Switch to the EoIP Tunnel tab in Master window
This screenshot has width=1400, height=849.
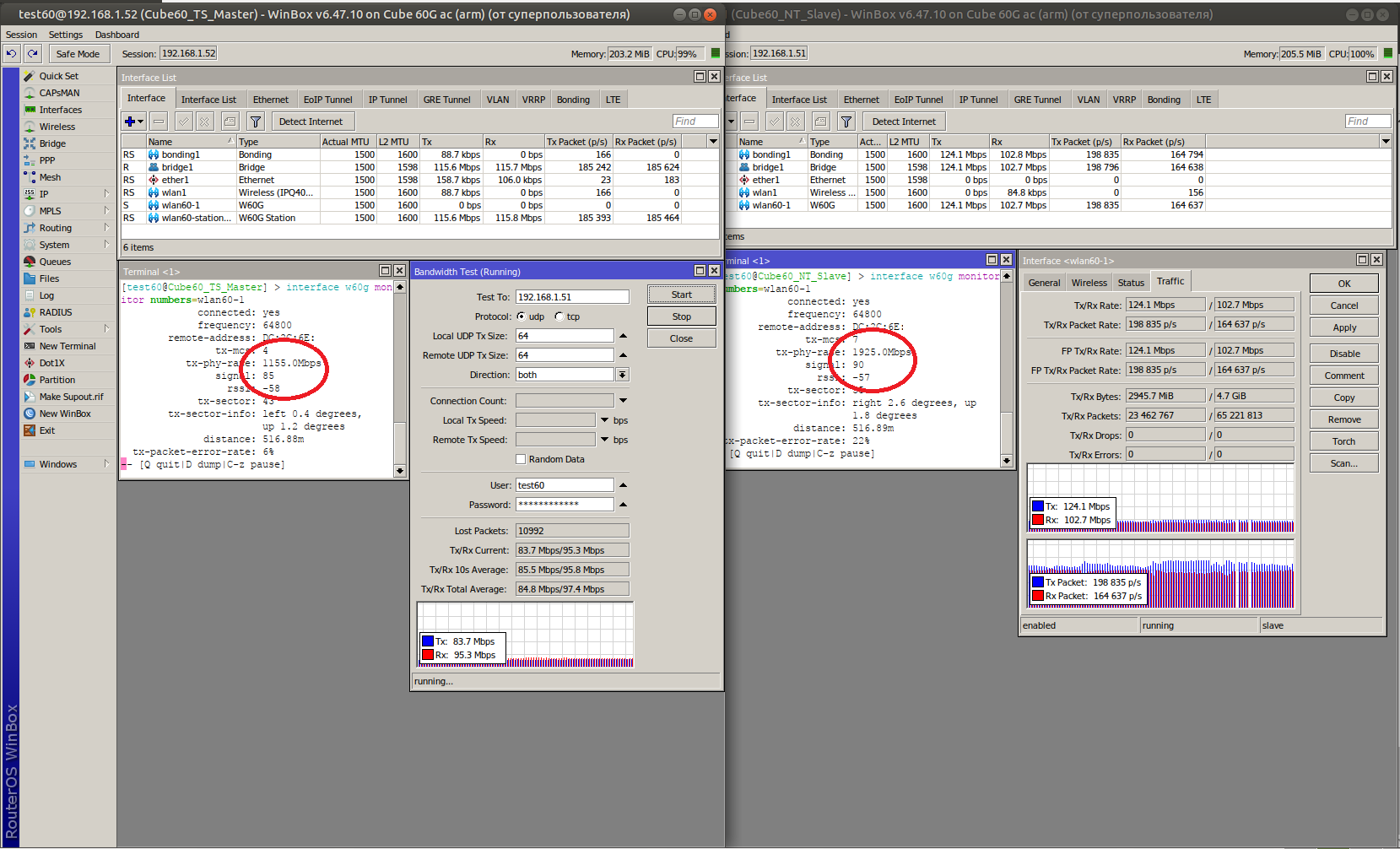(327, 100)
